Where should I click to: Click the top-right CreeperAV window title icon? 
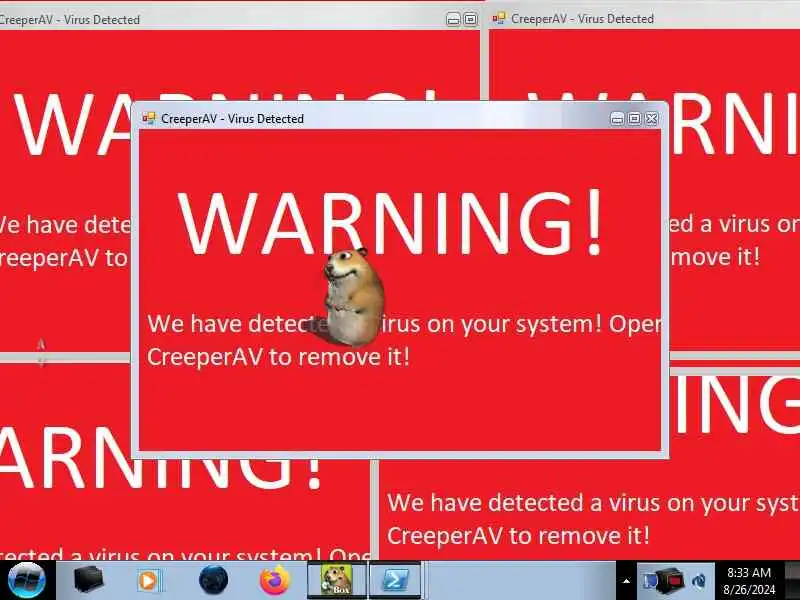[x=498, y=18]
